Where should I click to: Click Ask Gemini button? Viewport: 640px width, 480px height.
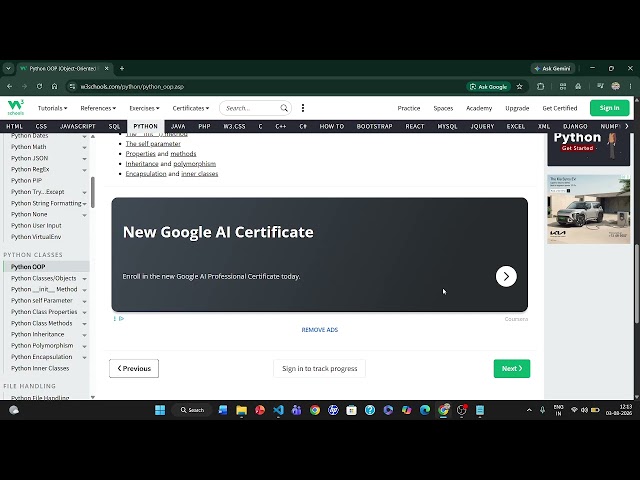click(553, 69)
